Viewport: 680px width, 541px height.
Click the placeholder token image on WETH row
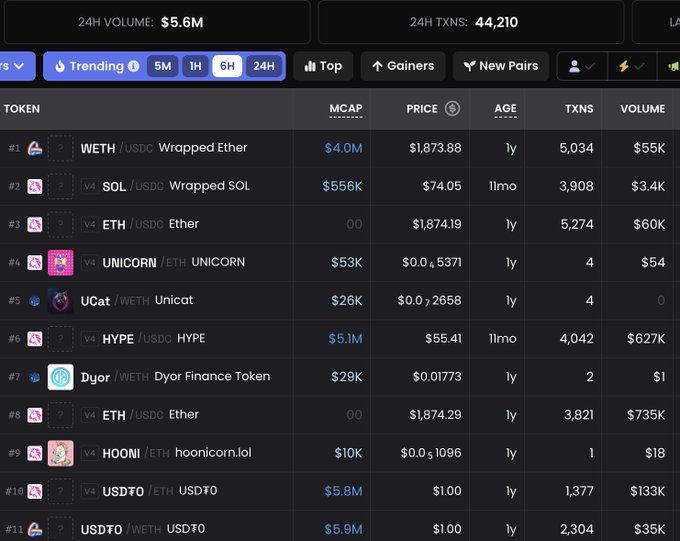[60, 148]
